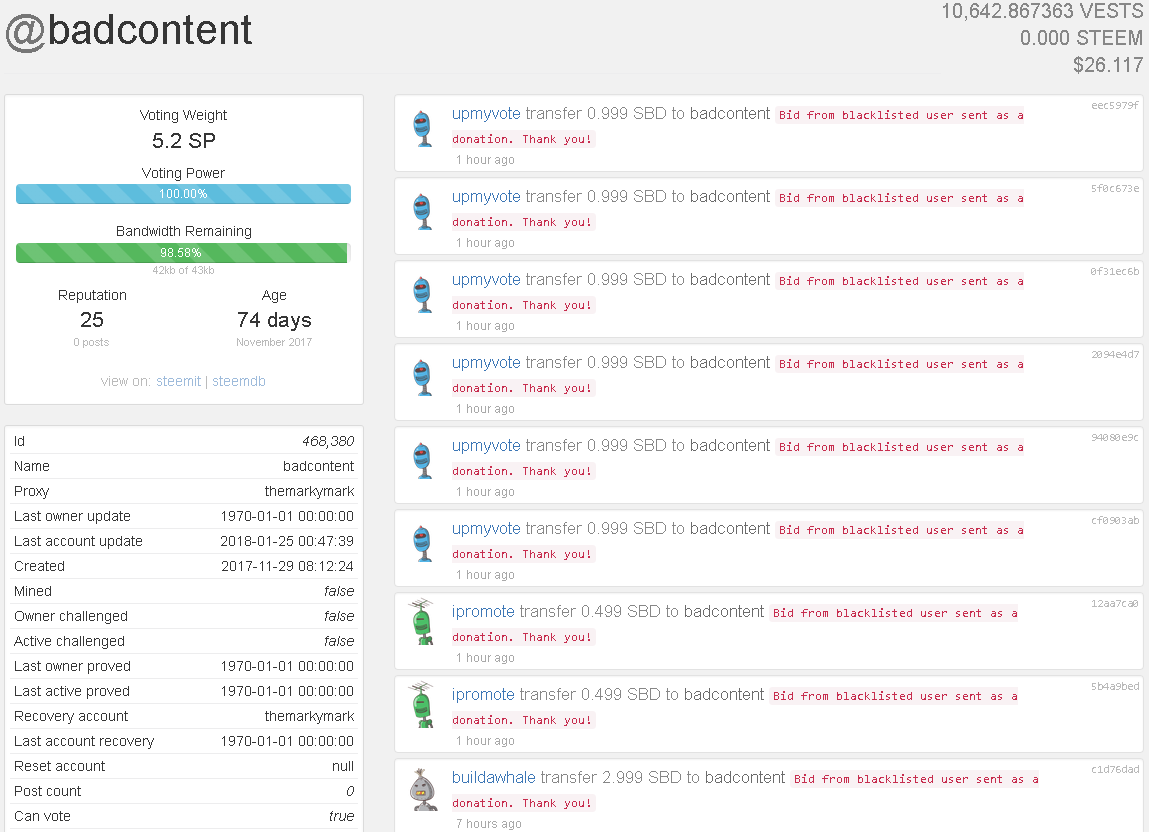Click the 42kb of 43kb label

coord(183,270)
